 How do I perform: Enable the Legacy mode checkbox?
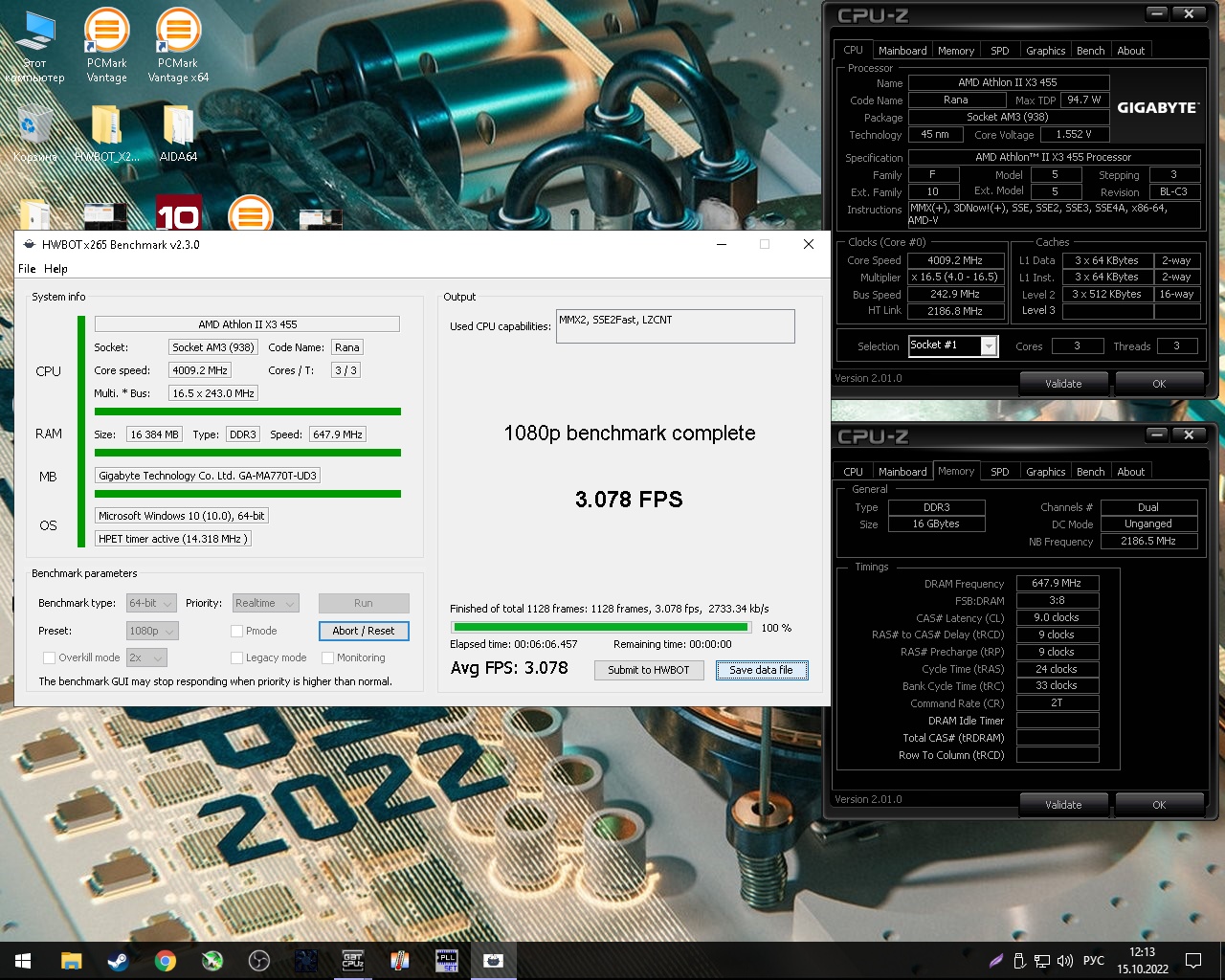pyautogui.click(x=236, y=657)
